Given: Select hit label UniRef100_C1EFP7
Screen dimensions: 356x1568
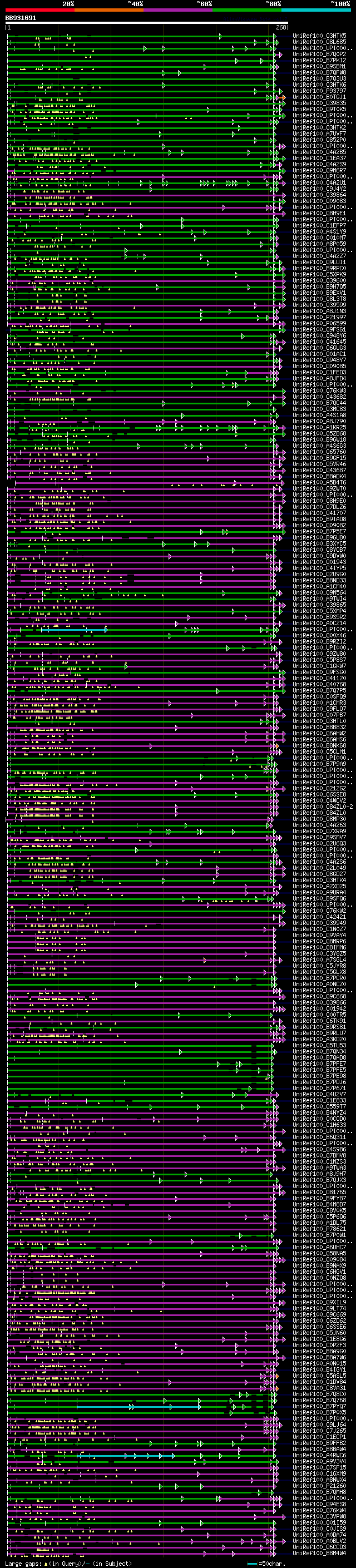Looking at the screenshot, I should pos(319,225).
